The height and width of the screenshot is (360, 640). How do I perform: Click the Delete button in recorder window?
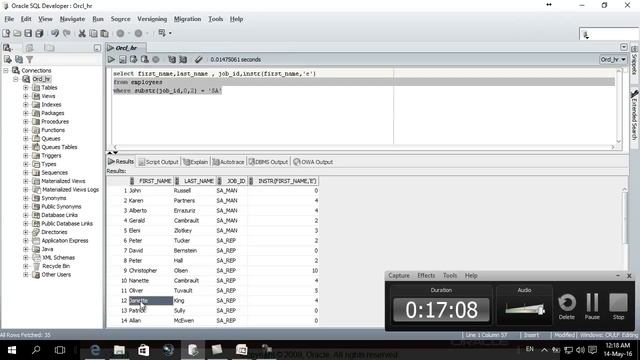pos(567,307)
